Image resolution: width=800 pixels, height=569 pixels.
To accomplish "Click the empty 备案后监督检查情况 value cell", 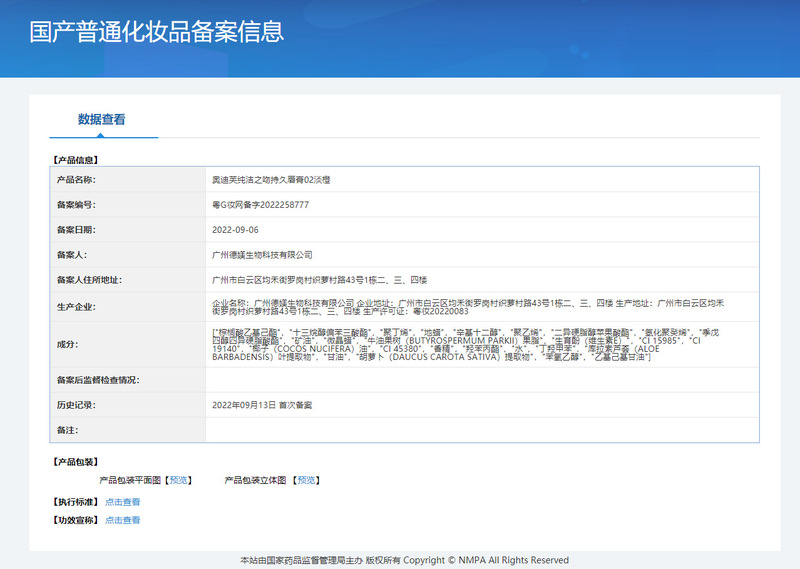I will 480,380.
